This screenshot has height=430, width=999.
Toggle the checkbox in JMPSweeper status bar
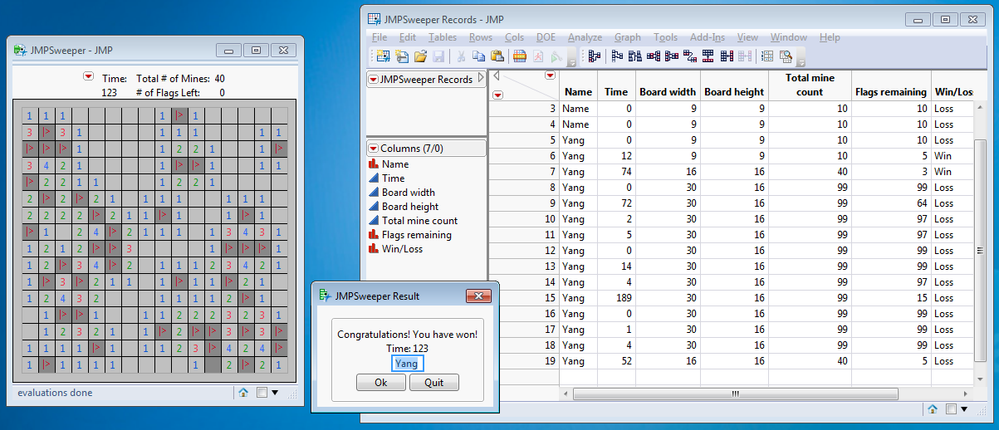pyautogui.click(x=261, y=393)
